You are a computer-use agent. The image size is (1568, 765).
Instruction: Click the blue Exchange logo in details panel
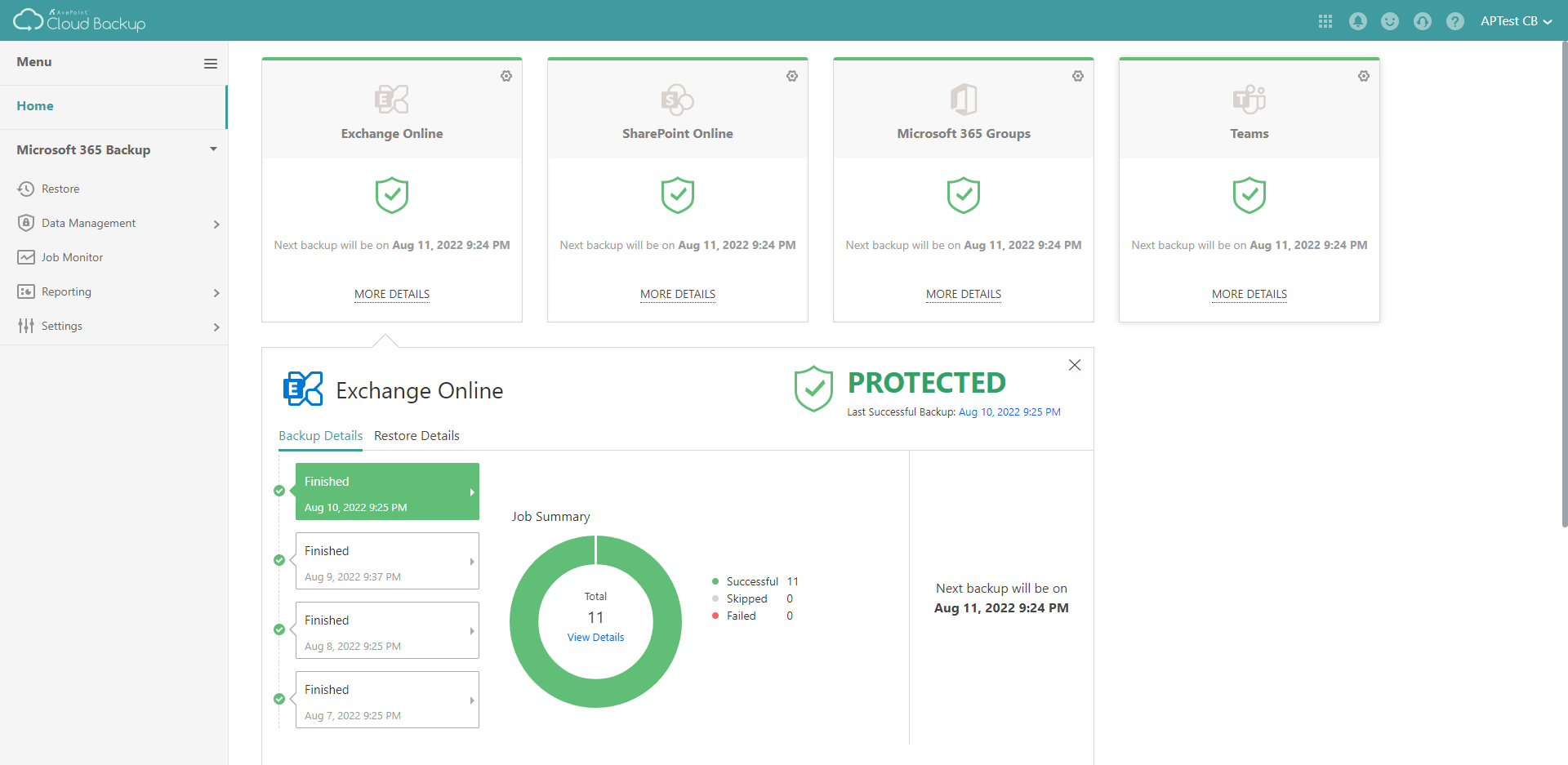[303, 389]
